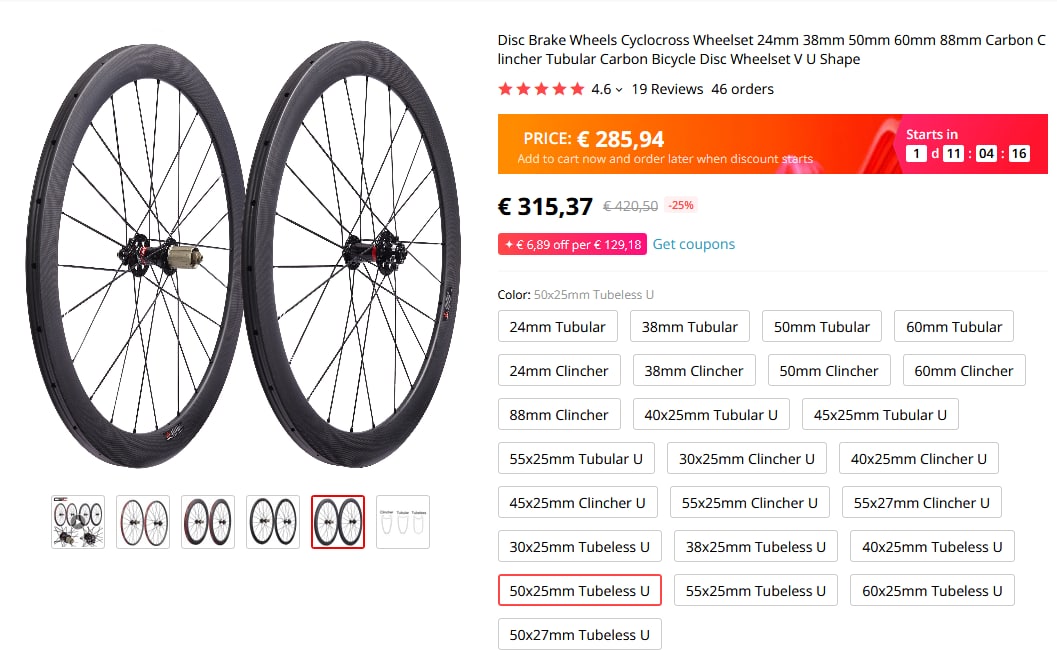Open the 19 Reviews link
This screenshot has height=657, width=1057.
tap(667, 89)
